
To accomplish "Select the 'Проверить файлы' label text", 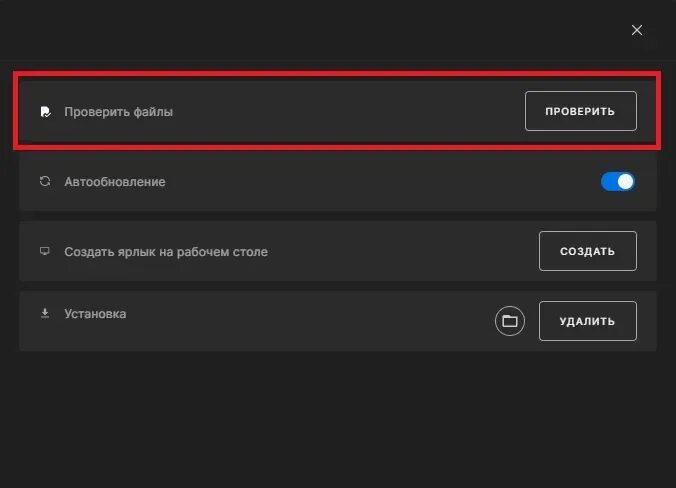I will [x=119, y=112].
